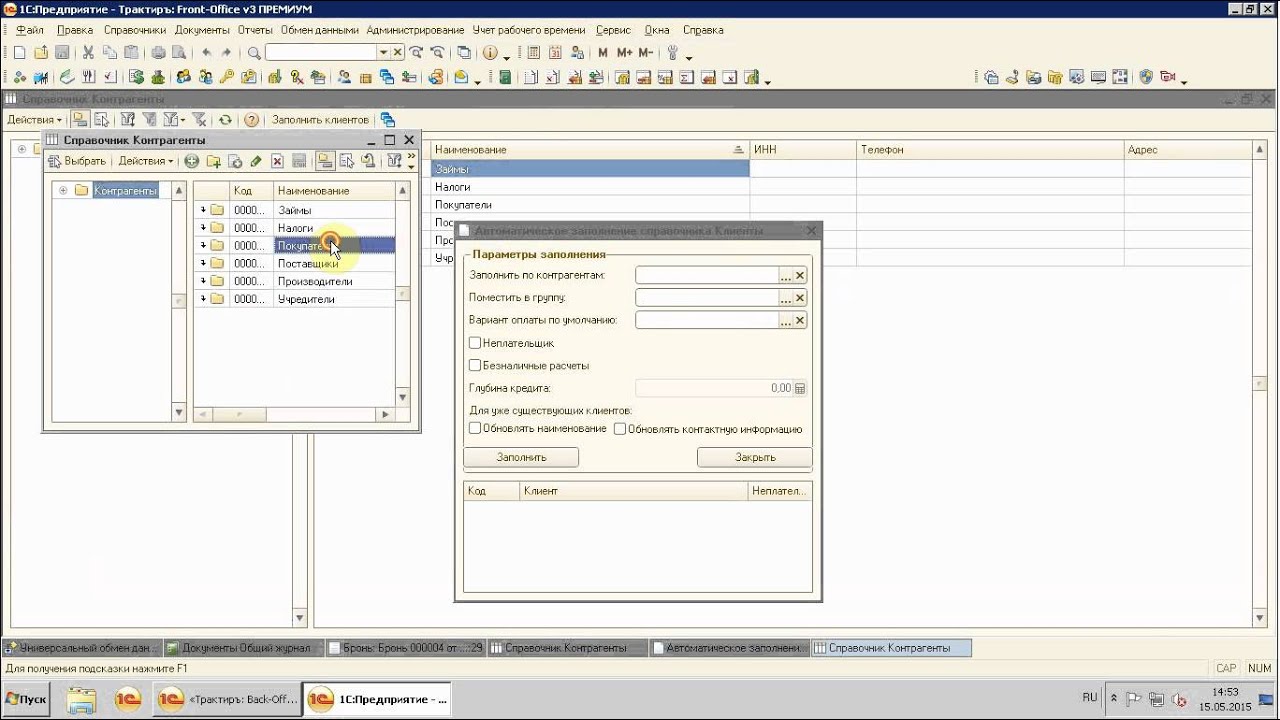Enable the Неплательщик checkbox
The image size is (1280, 720).
475,343
